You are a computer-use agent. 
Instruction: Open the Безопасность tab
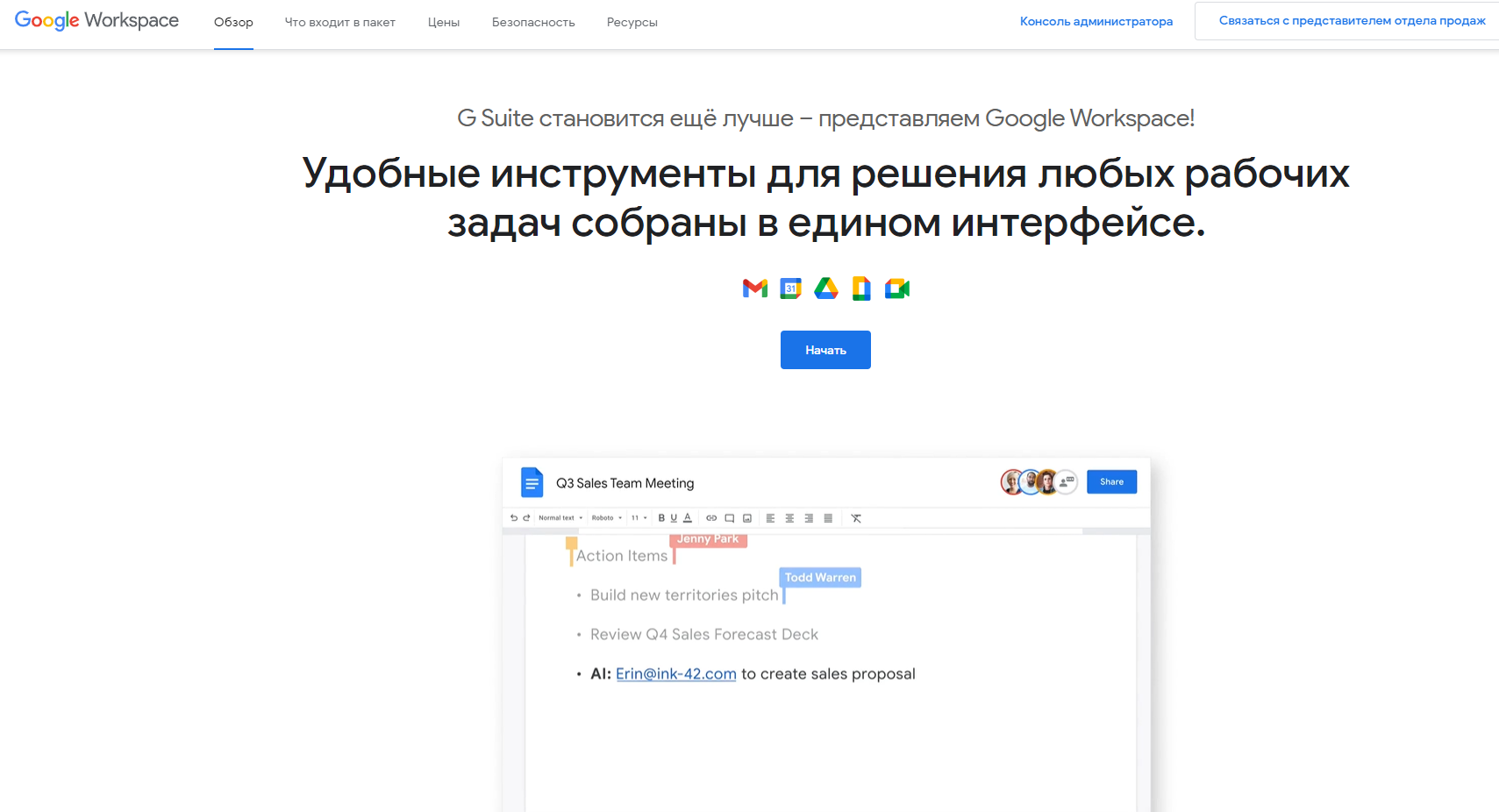[x=533, y=22]
